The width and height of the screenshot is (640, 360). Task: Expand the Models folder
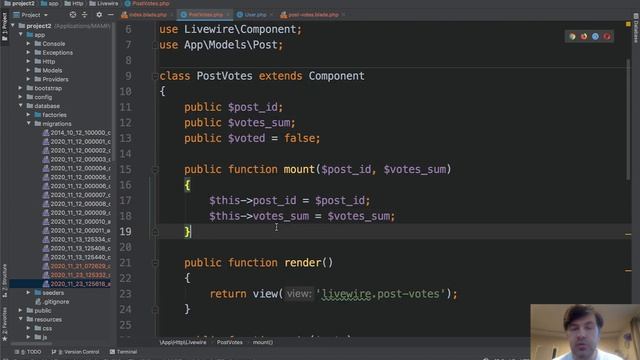click(x=29, y=70)
